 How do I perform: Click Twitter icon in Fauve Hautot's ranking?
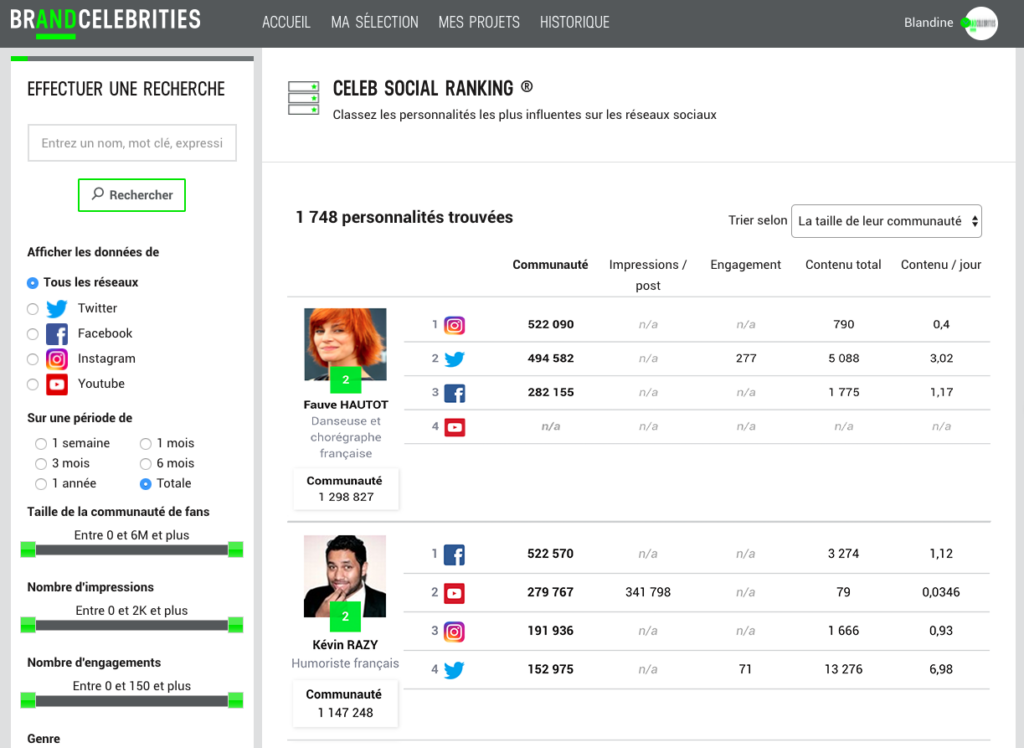pos(454,359)
